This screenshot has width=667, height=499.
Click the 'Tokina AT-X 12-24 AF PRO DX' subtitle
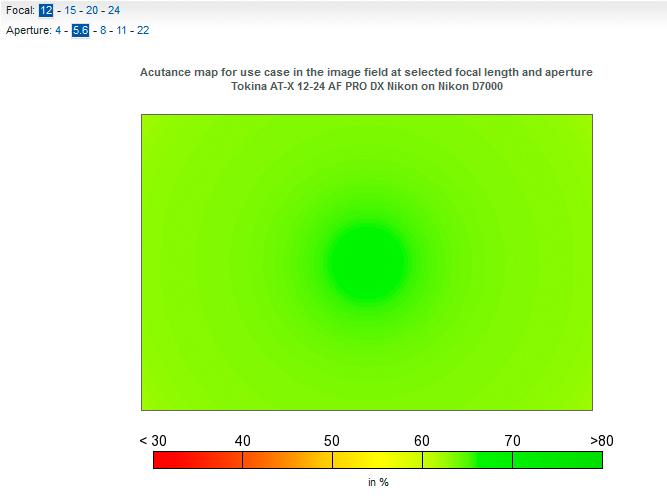pos(367,86)
